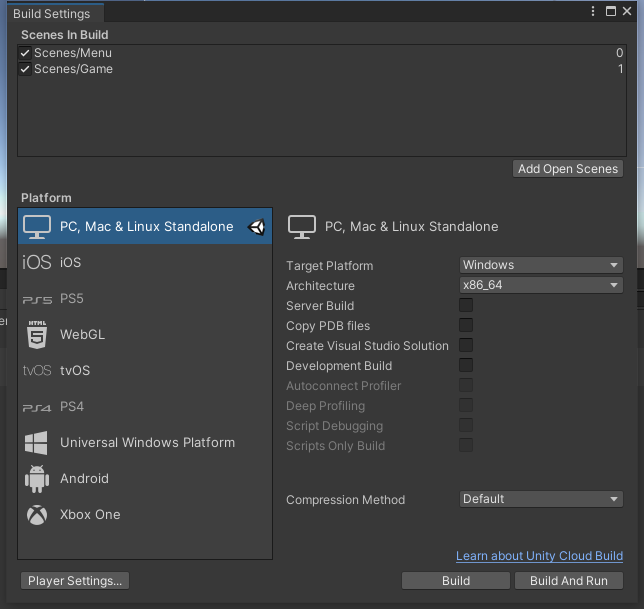Click the Build And Run button
Viewport: 644px width, 609px height.
click(569, 581)
